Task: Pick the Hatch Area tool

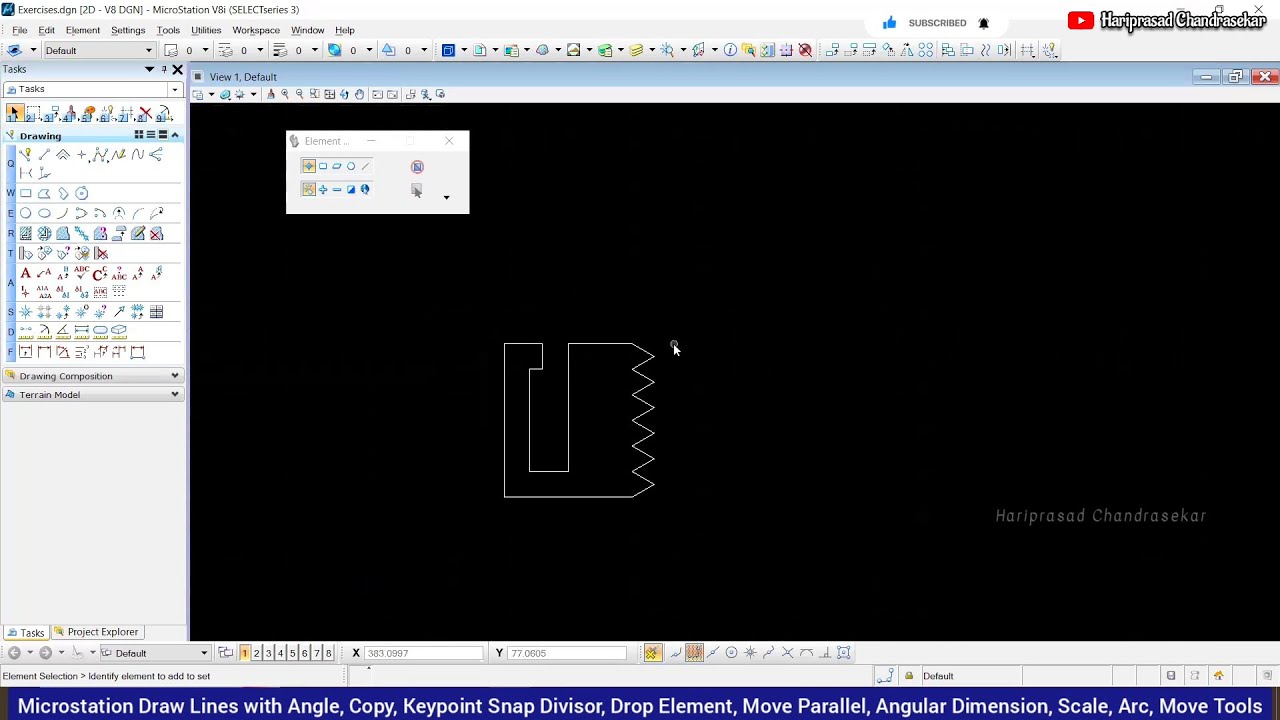Action: point(26,233)
